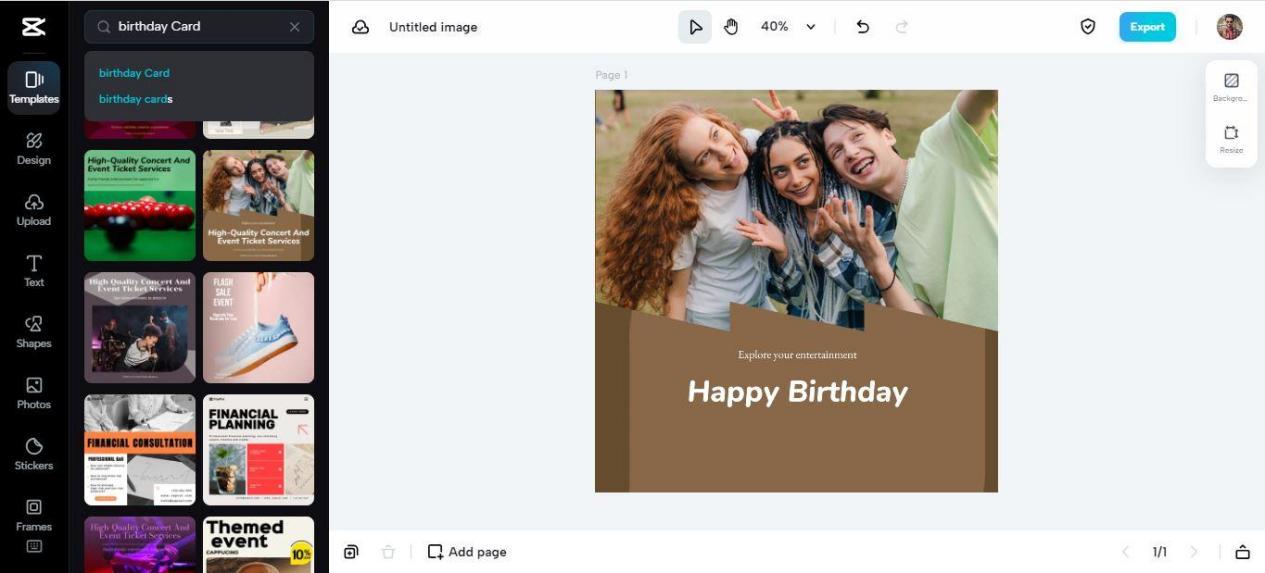Click the search magnifier icon

click(103, 27)
